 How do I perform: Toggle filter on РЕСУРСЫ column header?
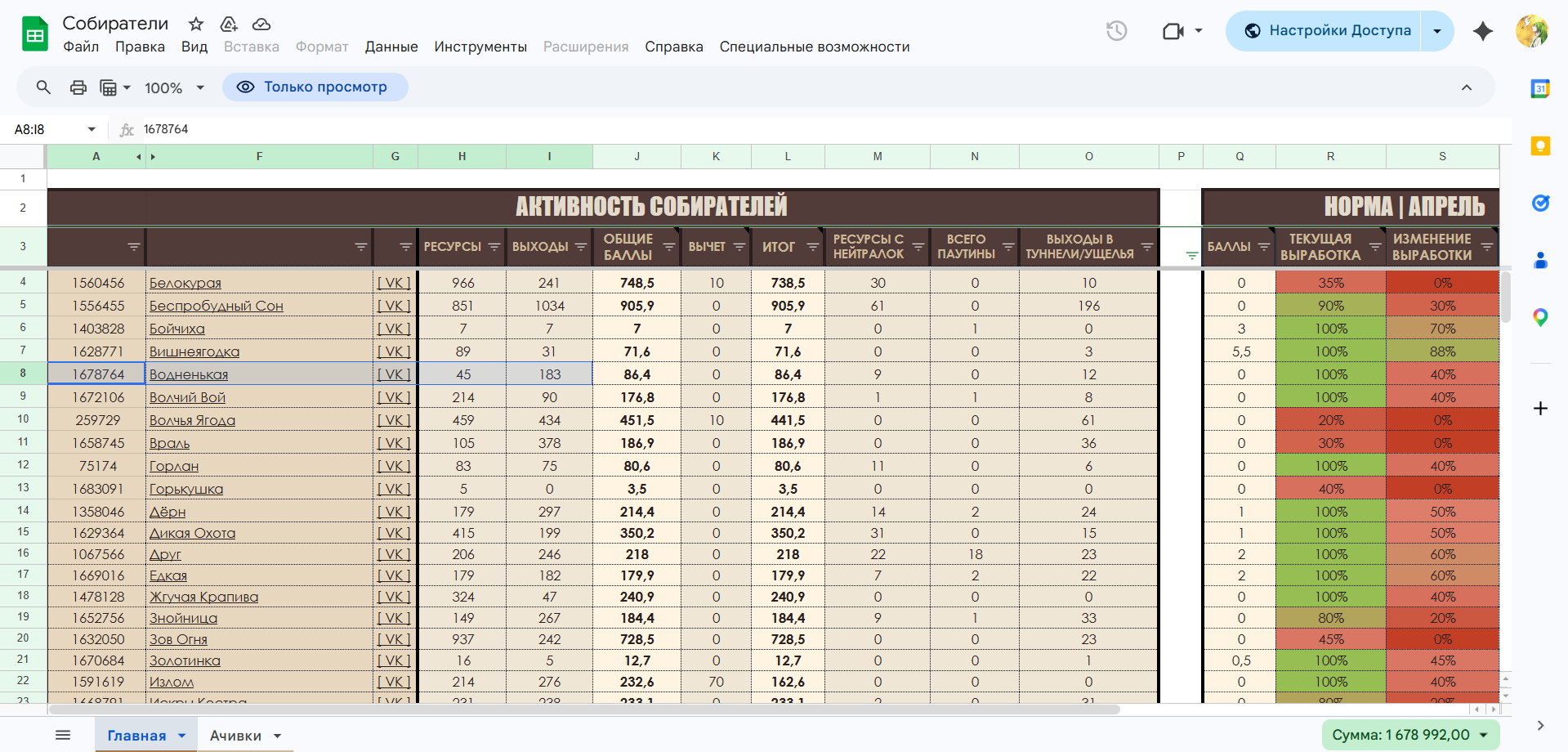pos(494,247)
